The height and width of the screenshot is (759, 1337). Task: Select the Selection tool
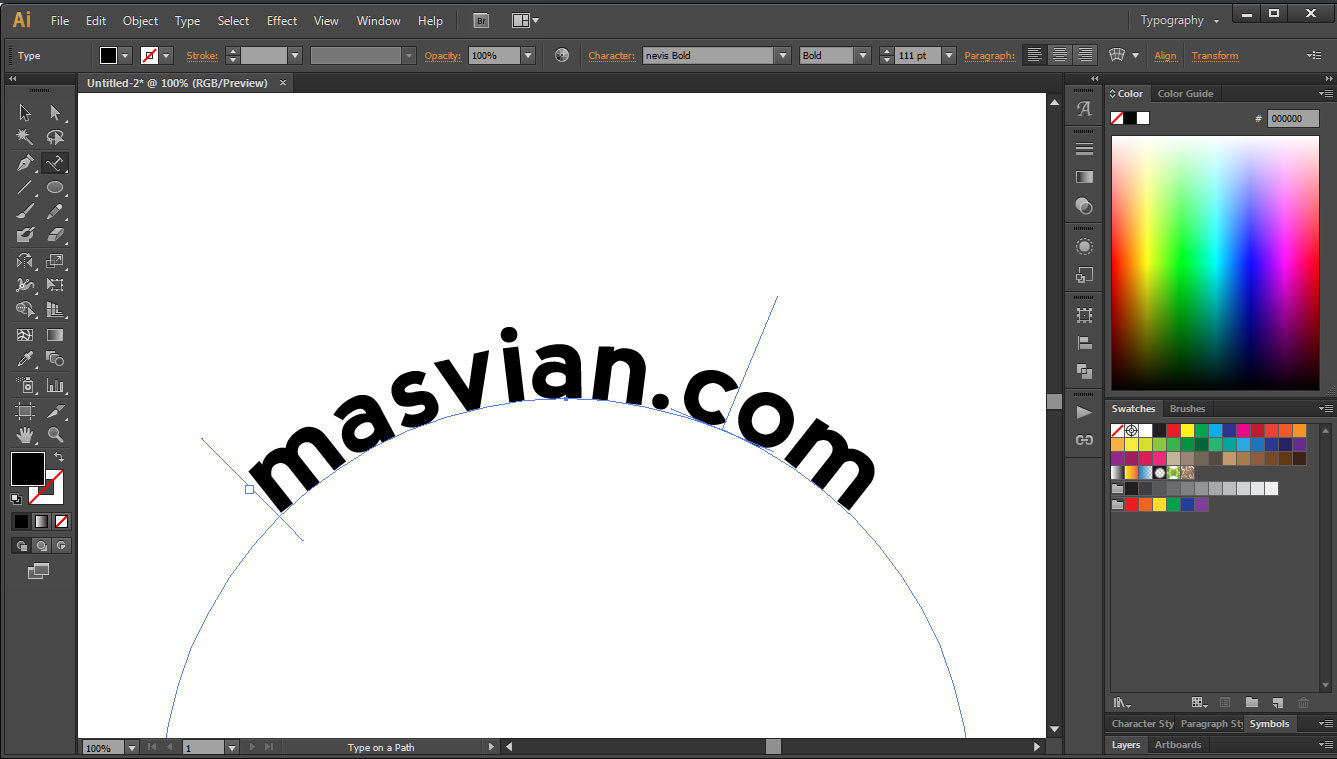[23, 112]
